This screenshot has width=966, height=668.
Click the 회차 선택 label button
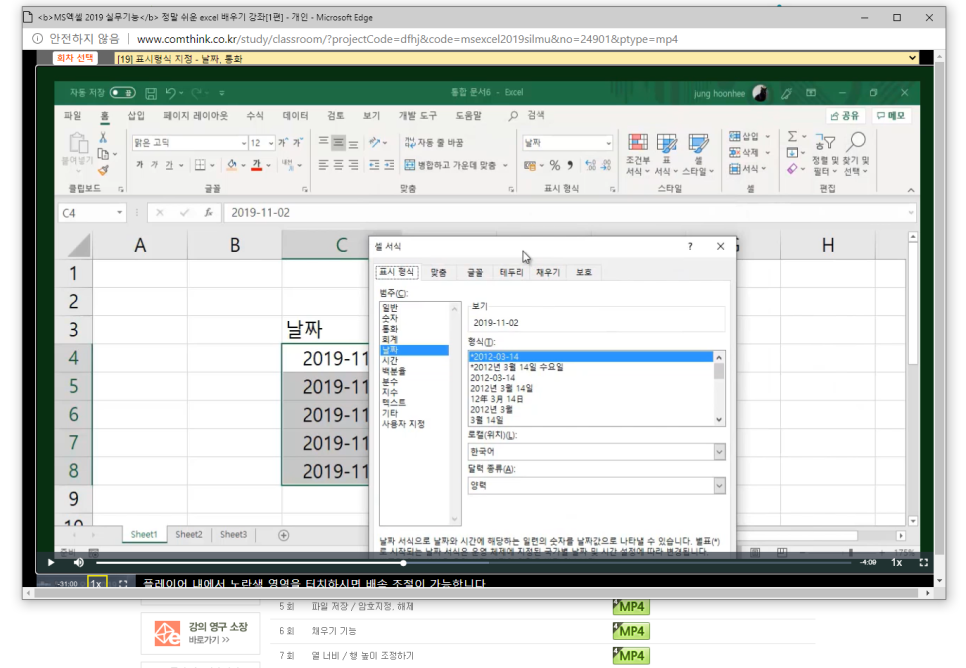click(75, 58)
